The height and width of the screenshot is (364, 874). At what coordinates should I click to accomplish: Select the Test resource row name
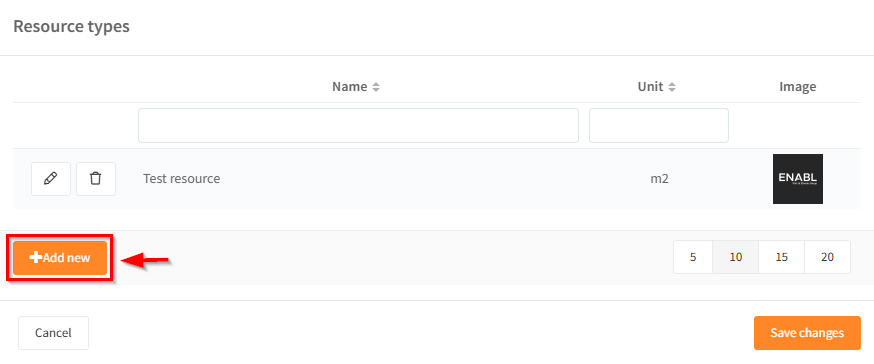pyautogui.click(x=182, y=179)
